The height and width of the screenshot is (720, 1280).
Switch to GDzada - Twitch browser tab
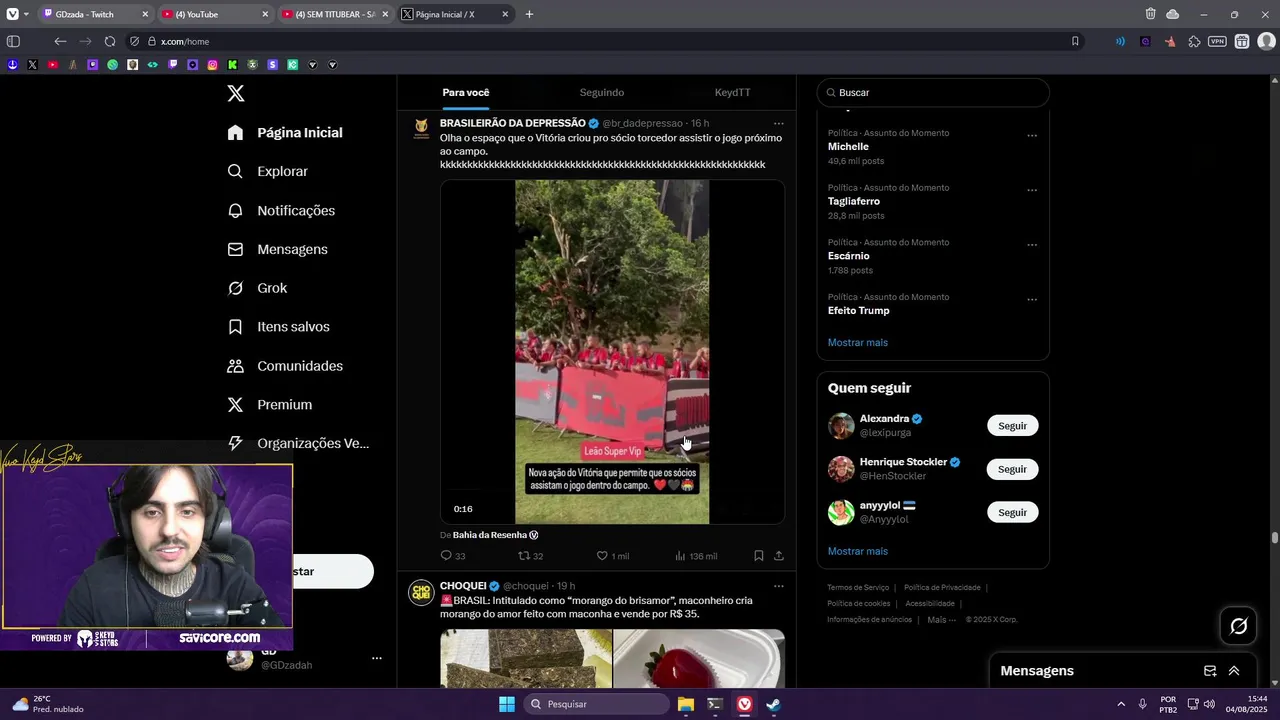point(95,14)
